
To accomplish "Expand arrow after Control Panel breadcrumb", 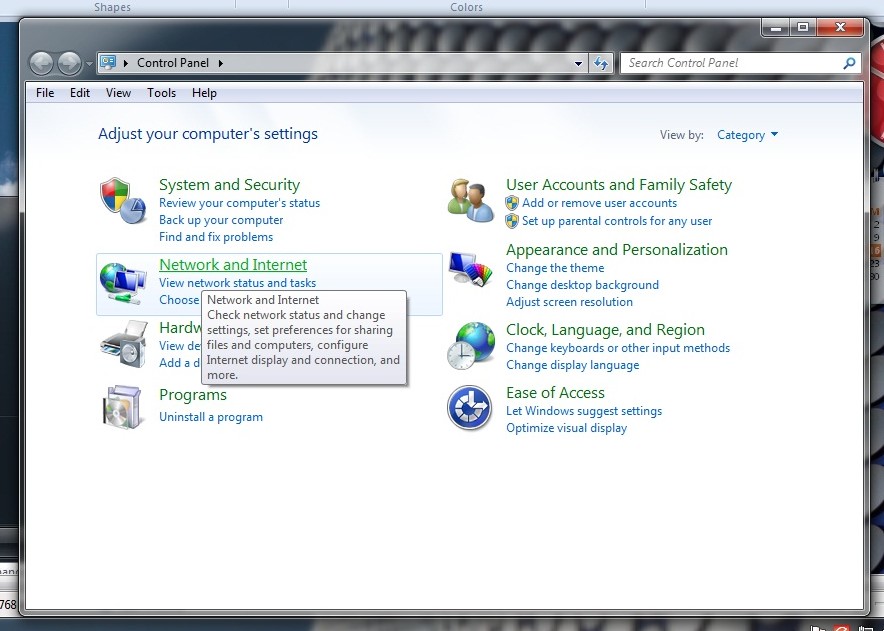I will [220, 63].
